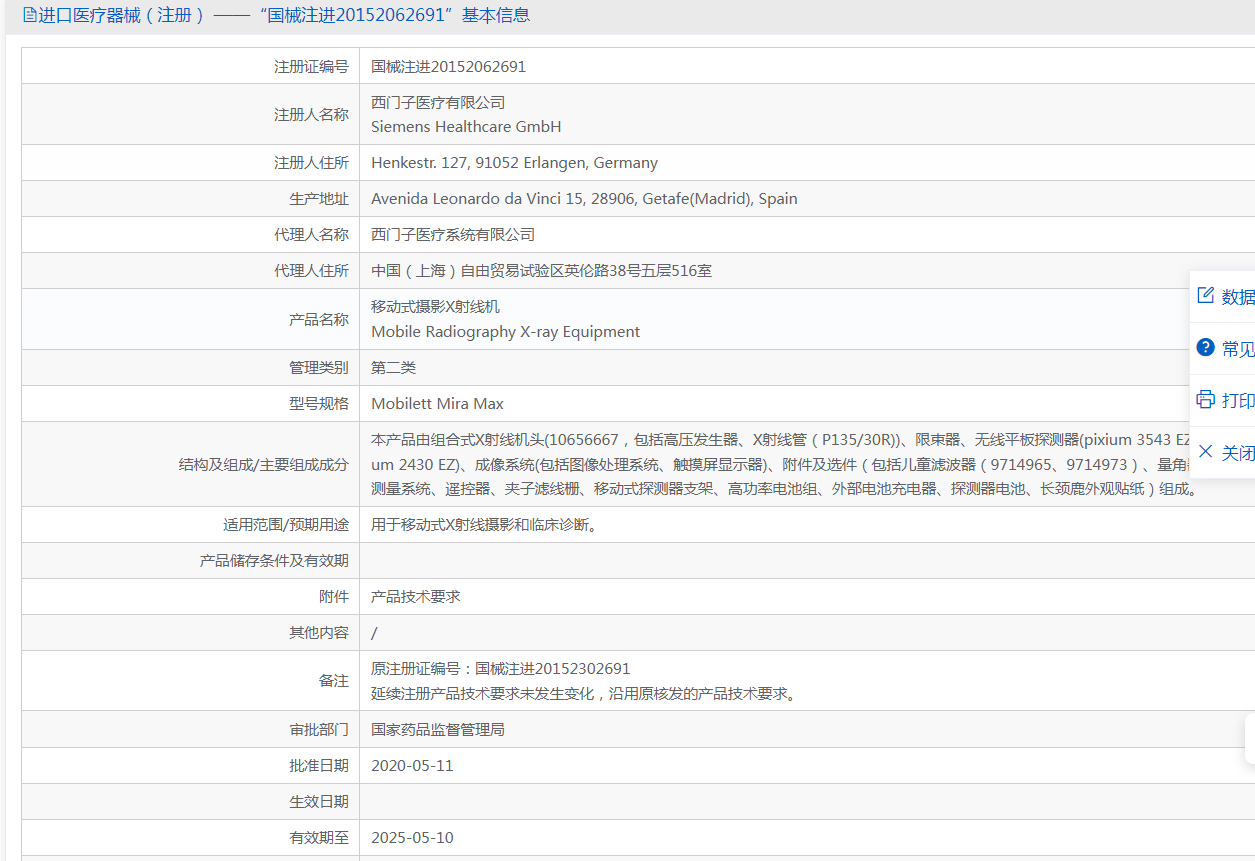The width and height of the screenshot is (1255, 861).
Task: Select 西门子医疗有限公司 registrant name
Action: (x=438, y=102)
